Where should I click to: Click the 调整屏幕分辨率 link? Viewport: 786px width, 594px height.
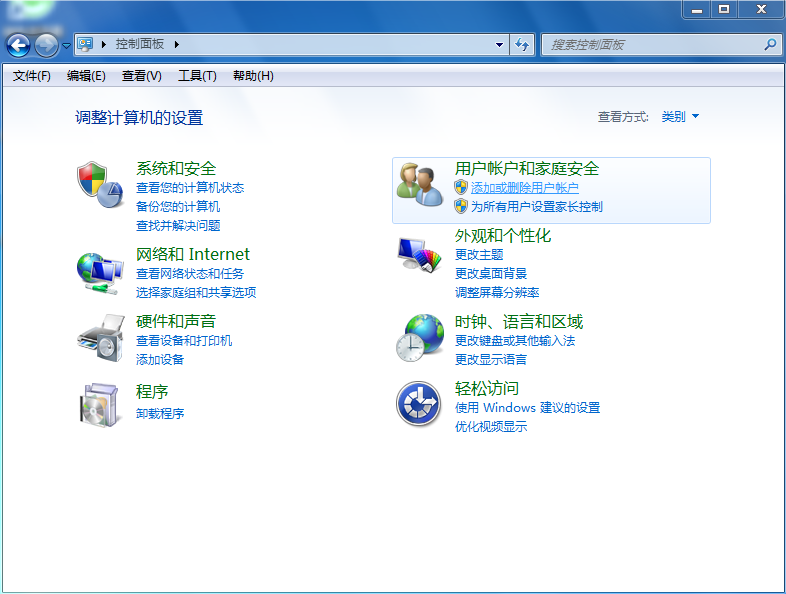tap(497, 293)
